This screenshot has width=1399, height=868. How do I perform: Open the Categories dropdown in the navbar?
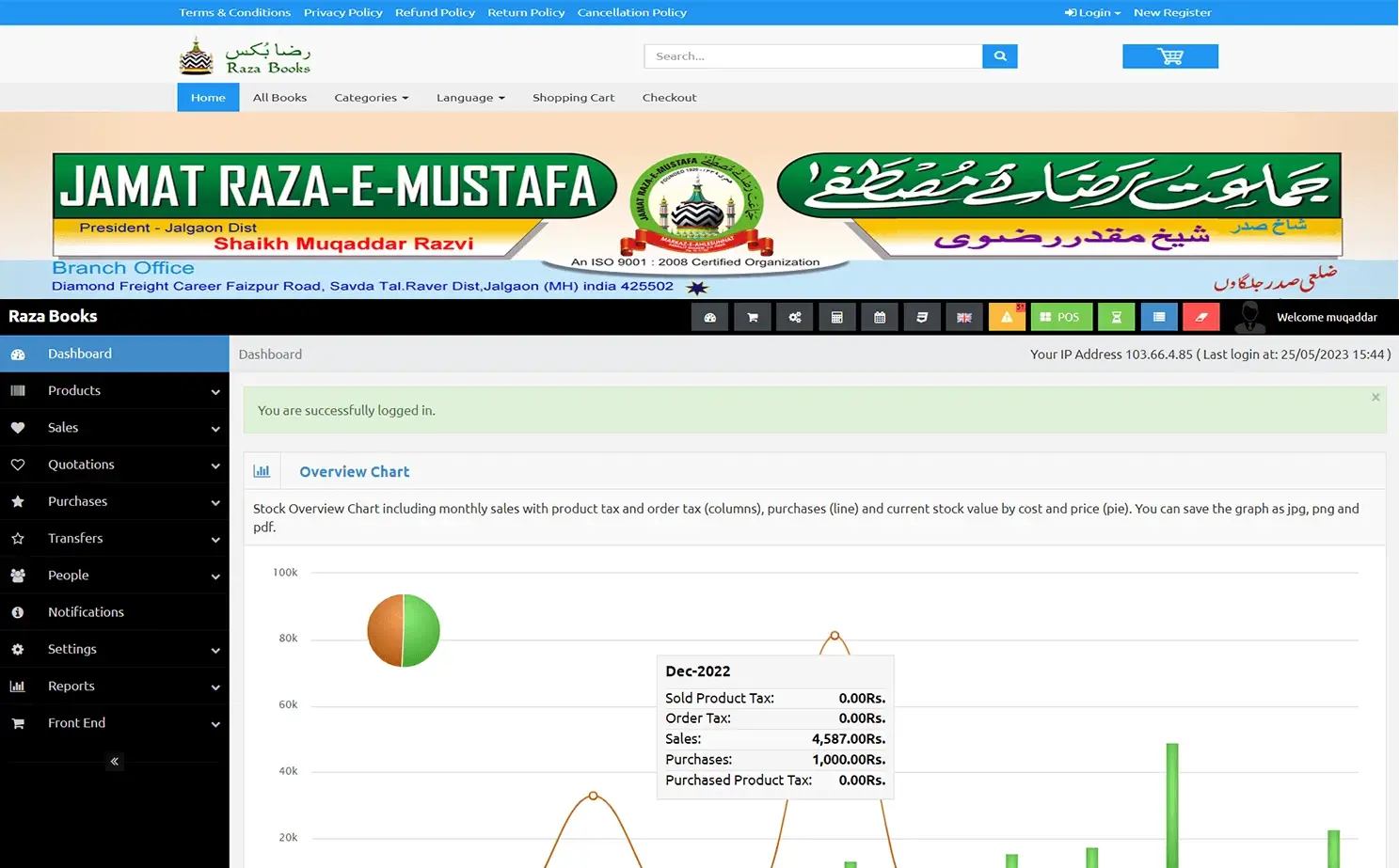click(371, 97)
